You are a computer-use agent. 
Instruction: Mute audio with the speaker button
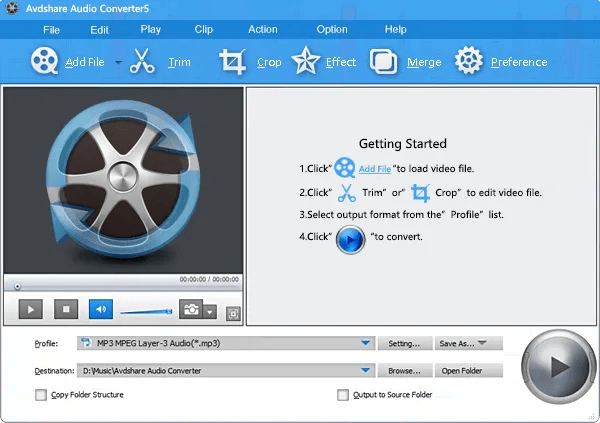[100, 309]
